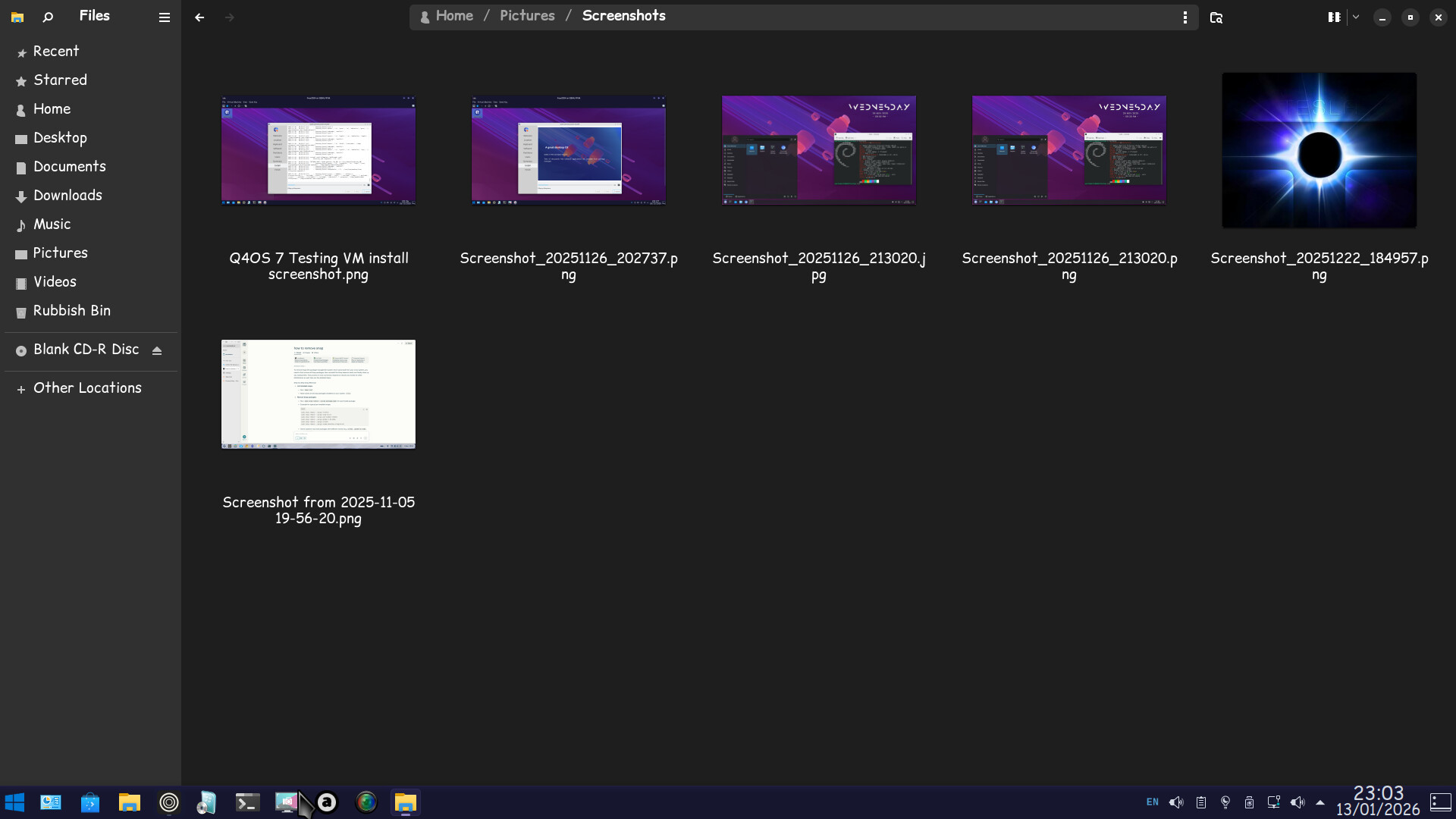Image resolution: width=1456 pixels, height=819 pixels.
Task: Expand Other Locations in the sidebar
Action: [x=87, y=388]
